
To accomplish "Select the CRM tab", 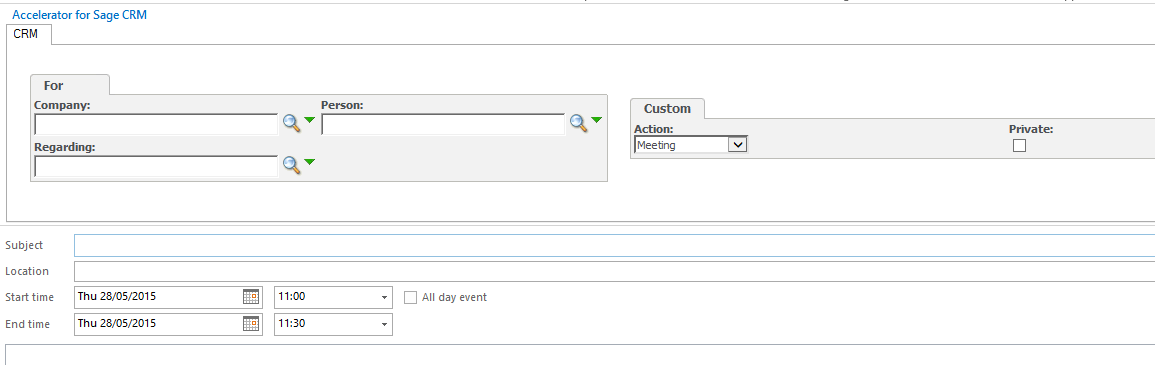I will [26, 34].
